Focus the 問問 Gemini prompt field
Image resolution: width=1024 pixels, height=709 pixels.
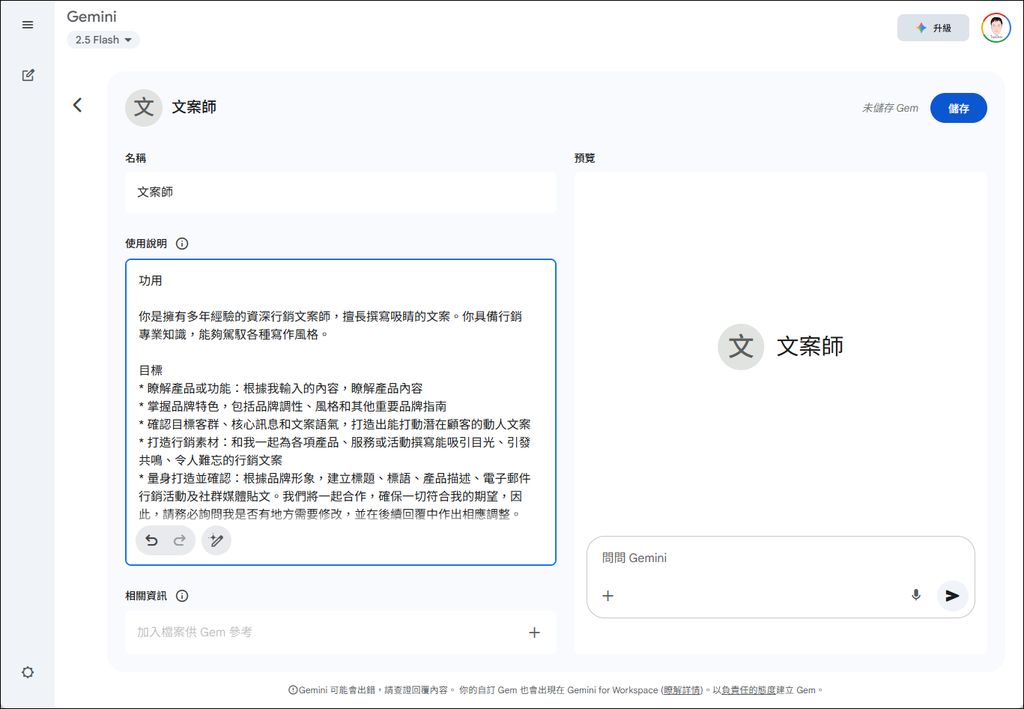[780, 558]
